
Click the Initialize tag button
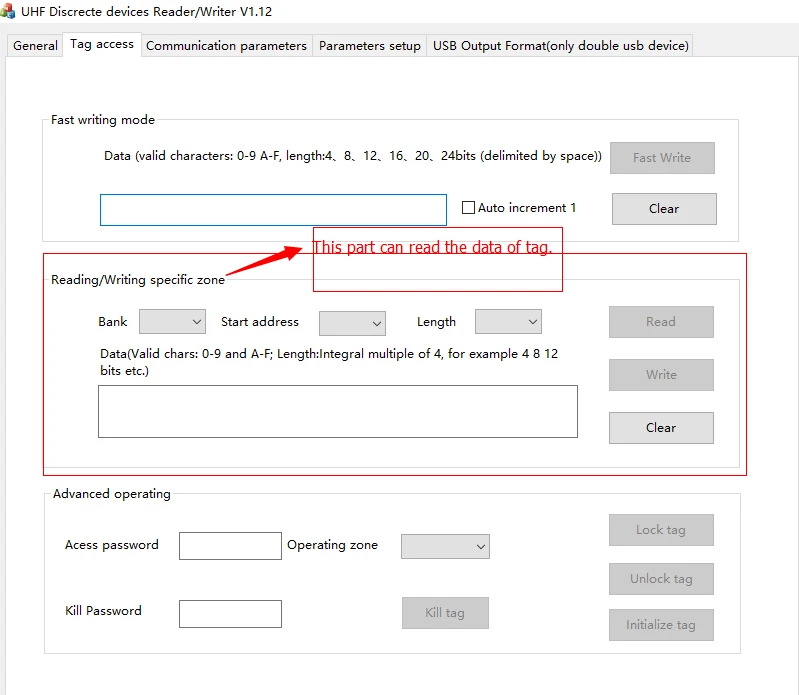661,625
